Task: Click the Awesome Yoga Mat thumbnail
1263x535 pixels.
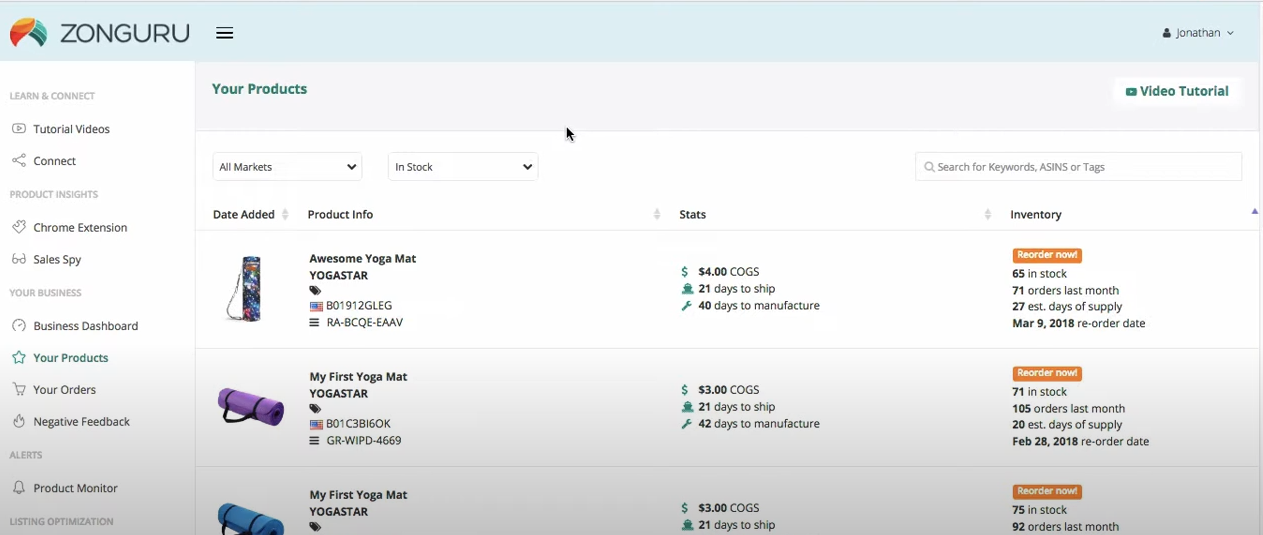Action: 245,290
